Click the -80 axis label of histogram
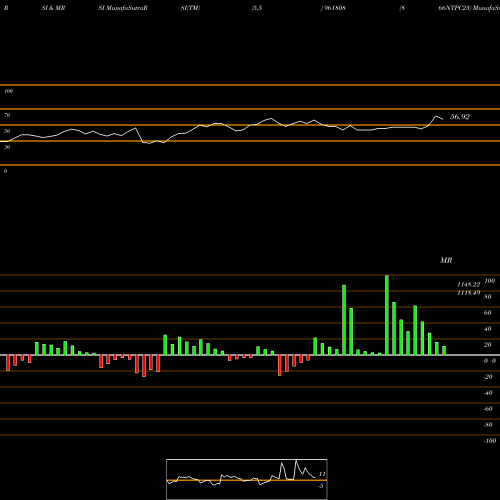500x500 pixels. (488, 425)
